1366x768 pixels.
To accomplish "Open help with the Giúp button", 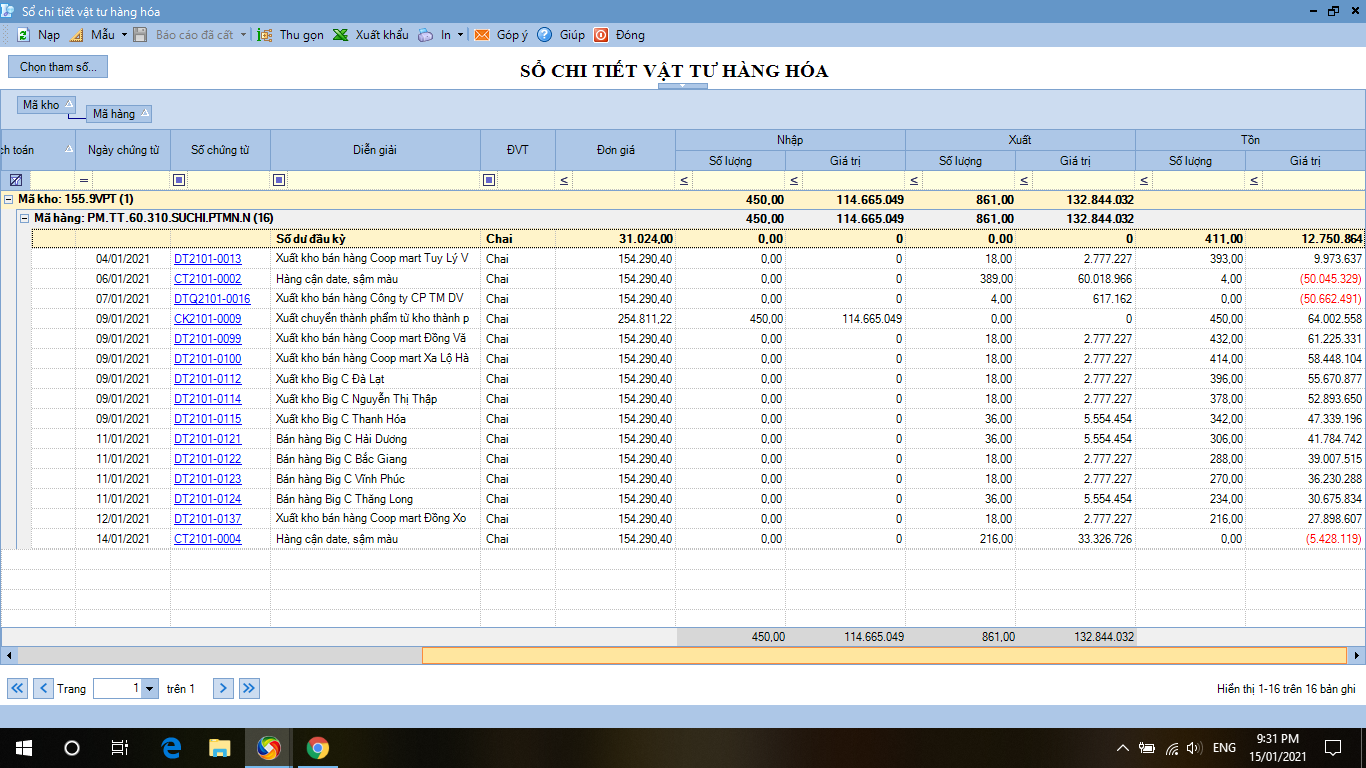I will [x=561, y=35].
